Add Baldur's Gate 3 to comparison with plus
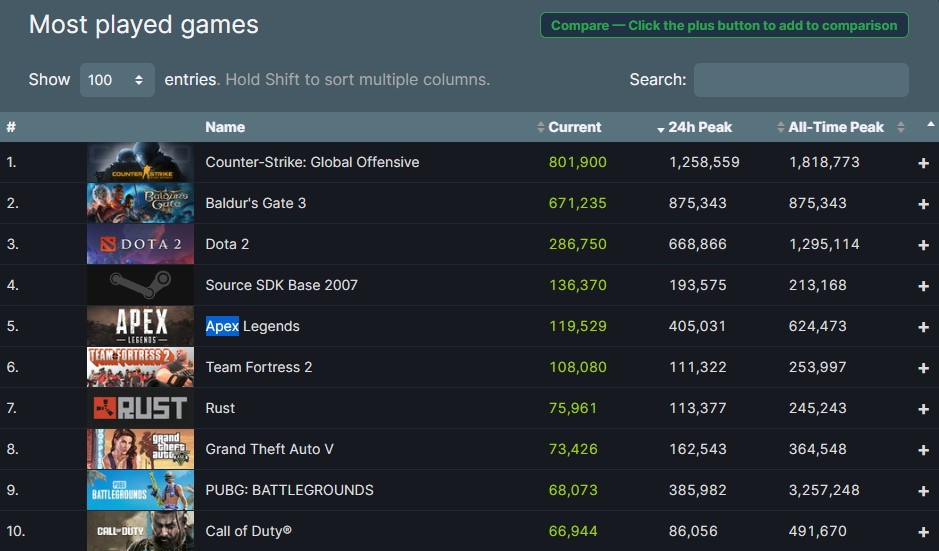This screenshot has width=939, height=551. pos(923,204)
